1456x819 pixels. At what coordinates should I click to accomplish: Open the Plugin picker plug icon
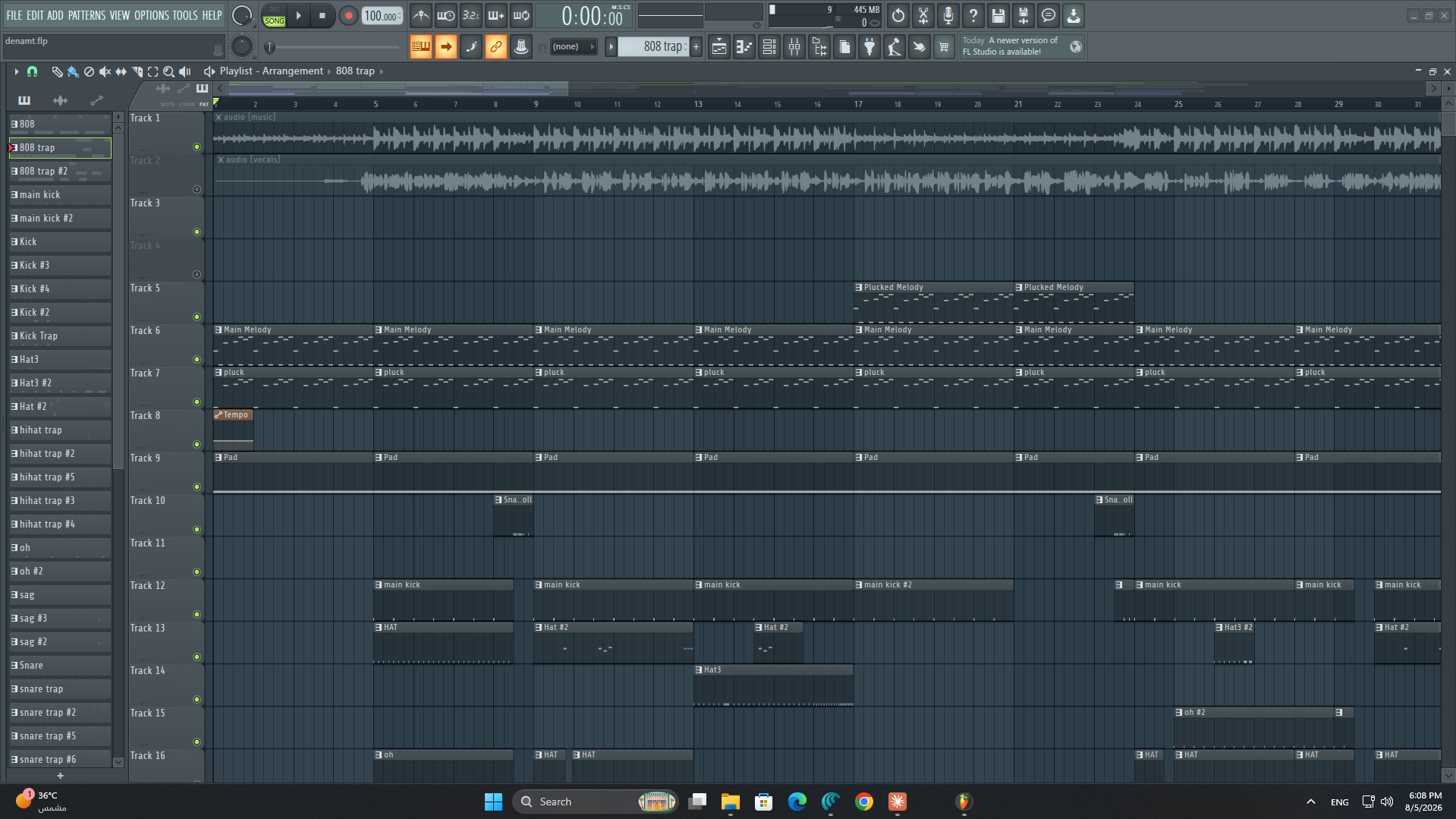870,47
